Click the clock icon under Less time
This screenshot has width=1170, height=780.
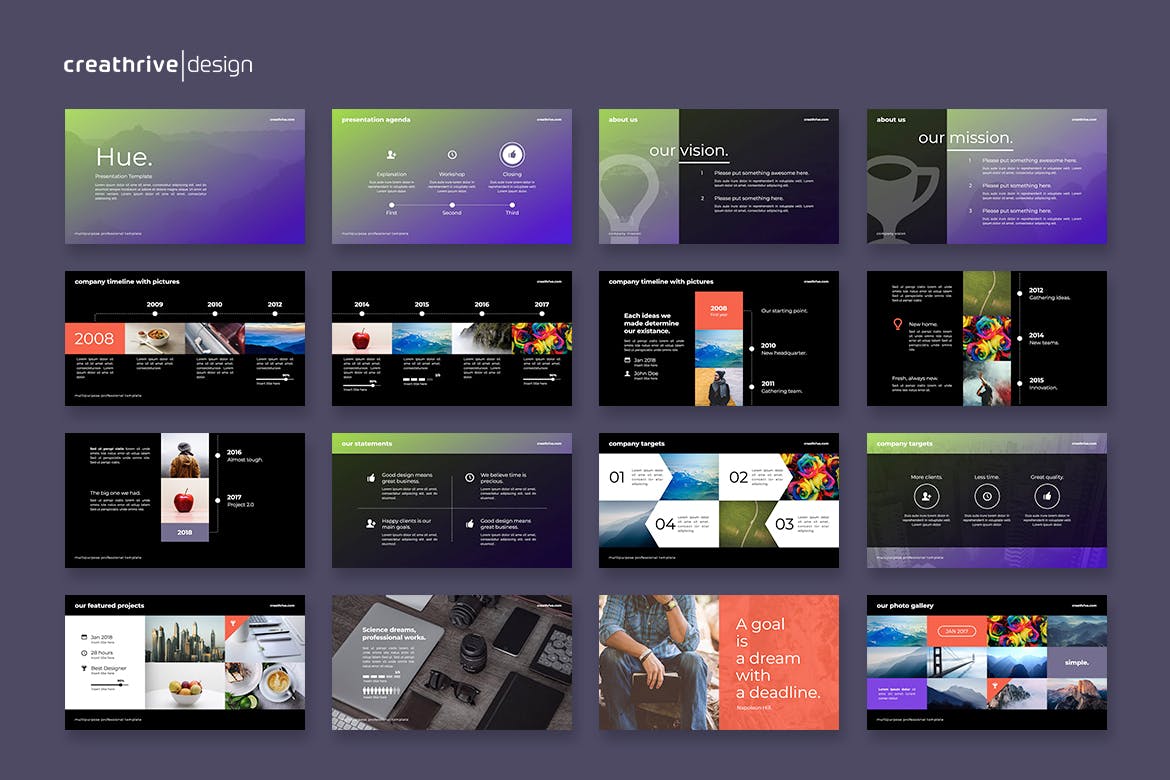pyautogui.click(x=987, y=496)
